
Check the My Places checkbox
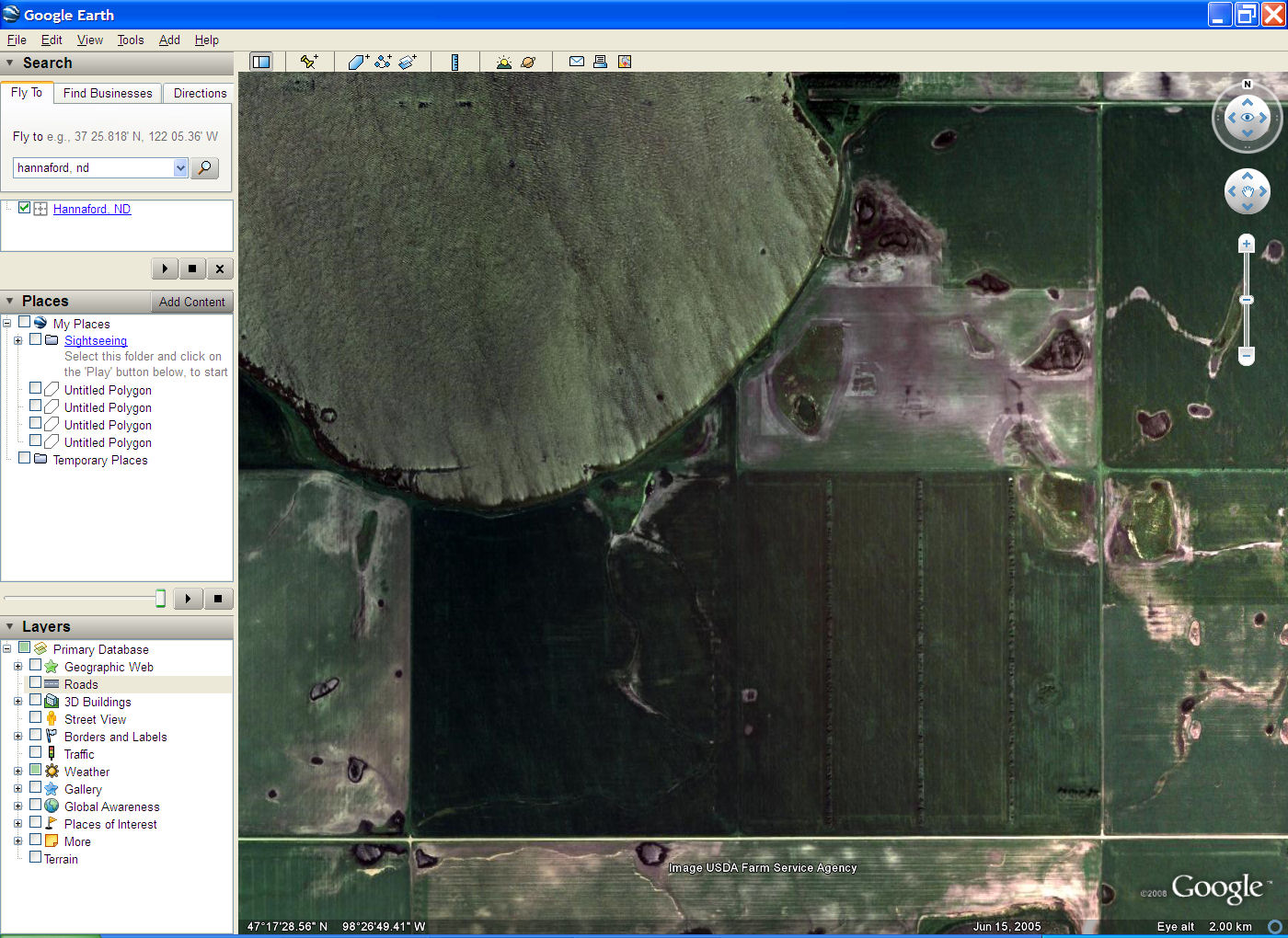(x=24, y=323)
